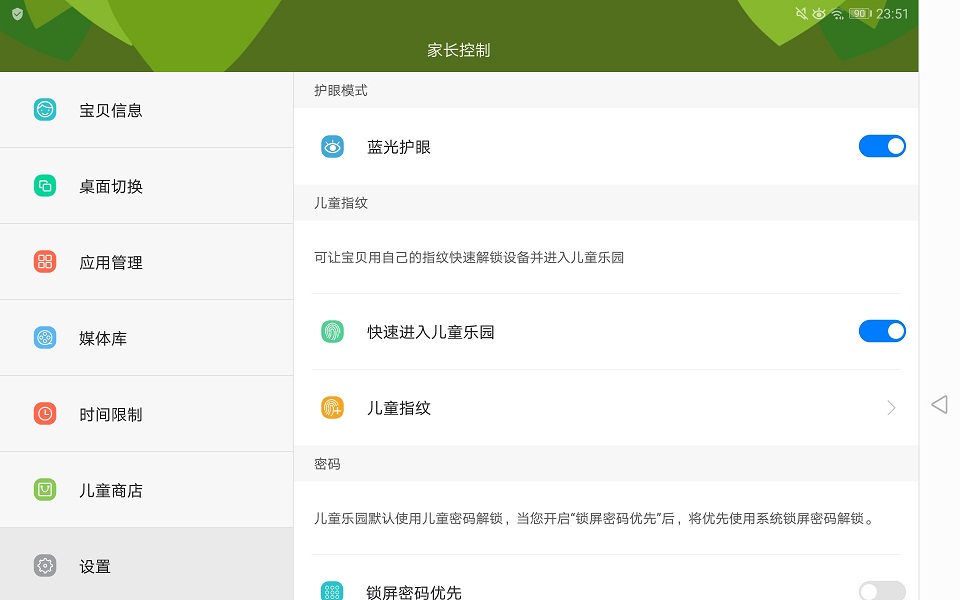Image resolution: width=960 pixels, height=600 pixels.
Task: Open 宝贝信息 baby face icon
Action: click(45, 110)
